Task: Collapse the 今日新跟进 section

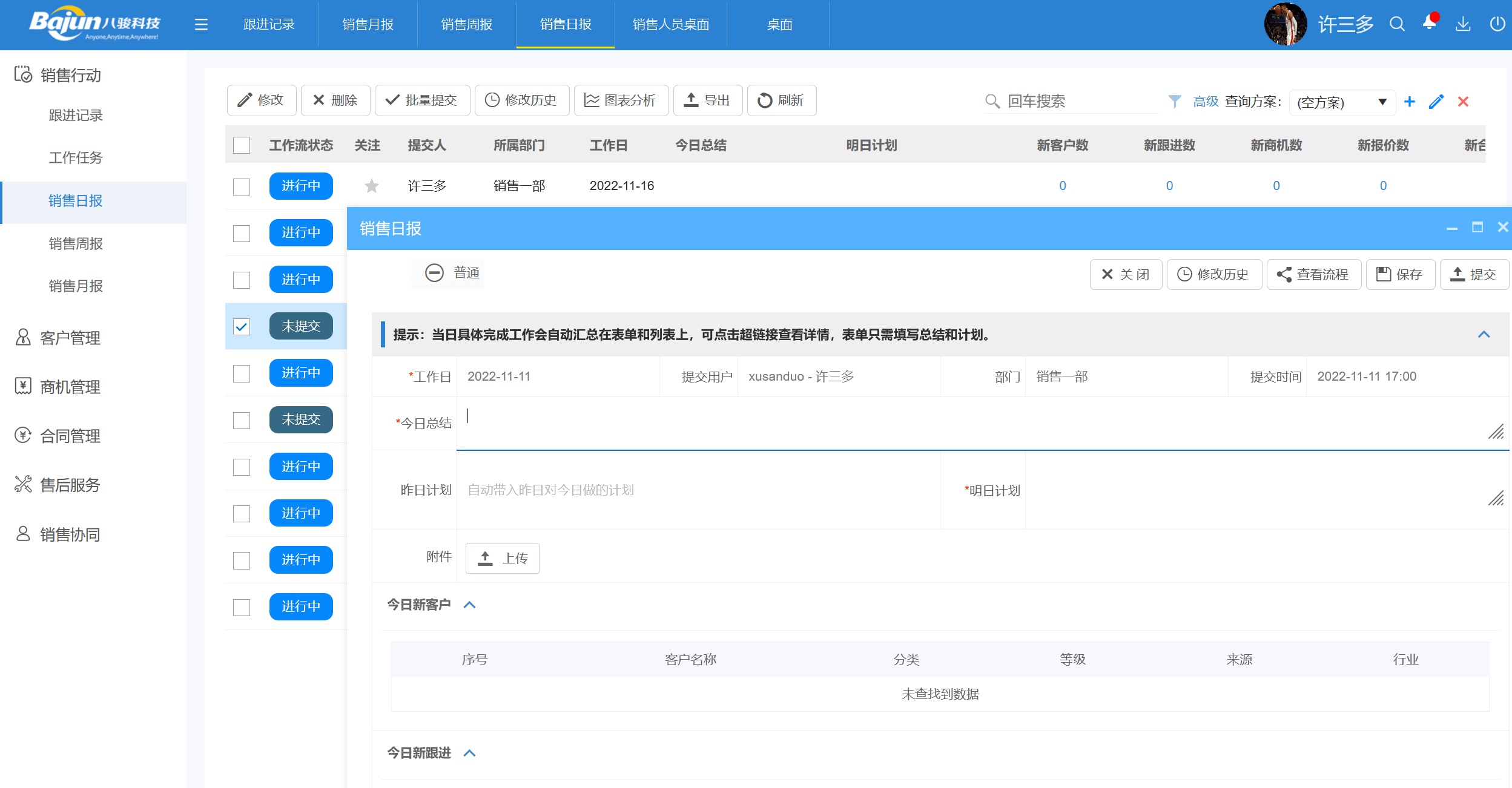Action: pos(470,753)
